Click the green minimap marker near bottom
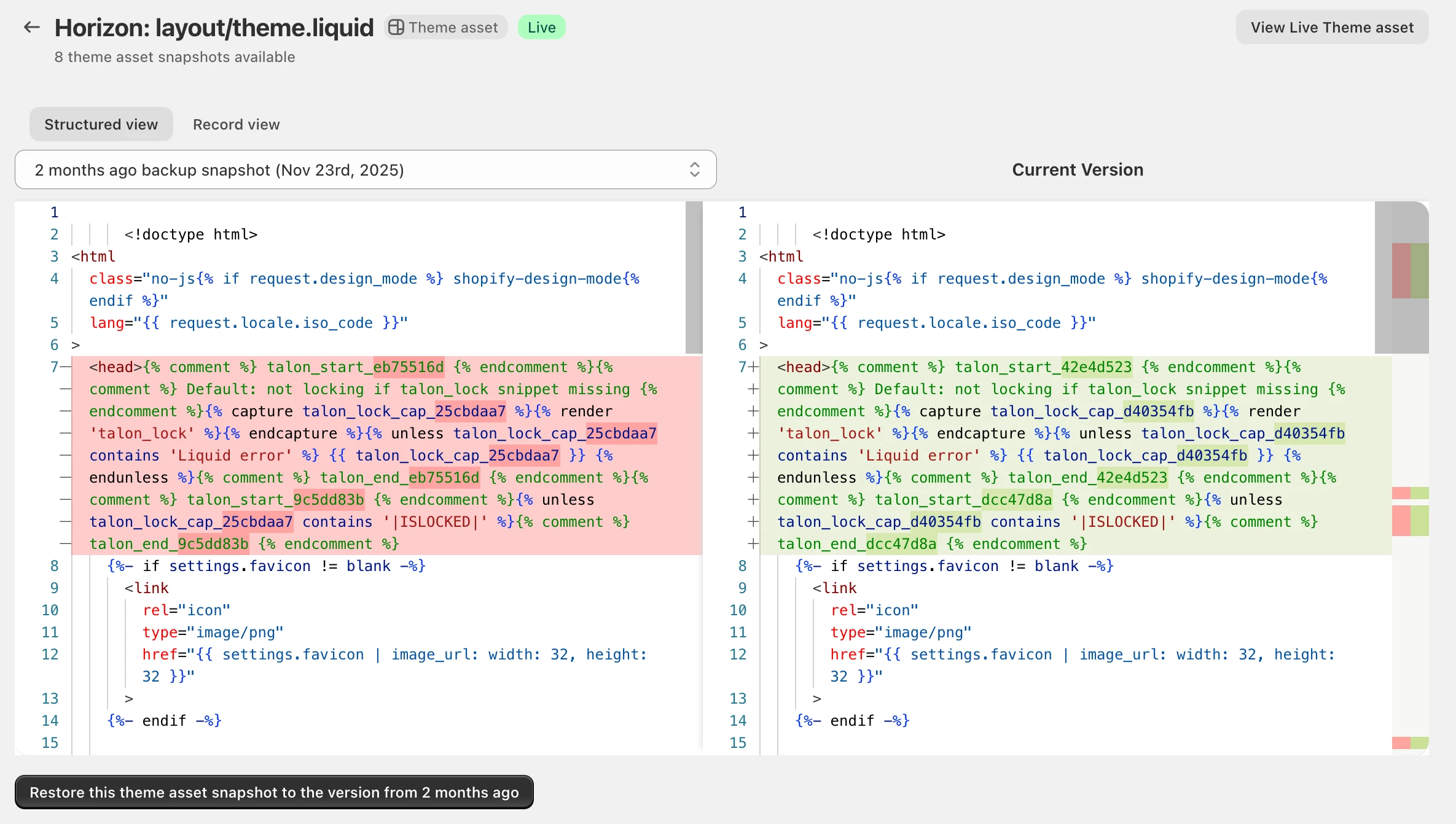The width and height of the screenshot is (1456, 824). coord(1420,743)
